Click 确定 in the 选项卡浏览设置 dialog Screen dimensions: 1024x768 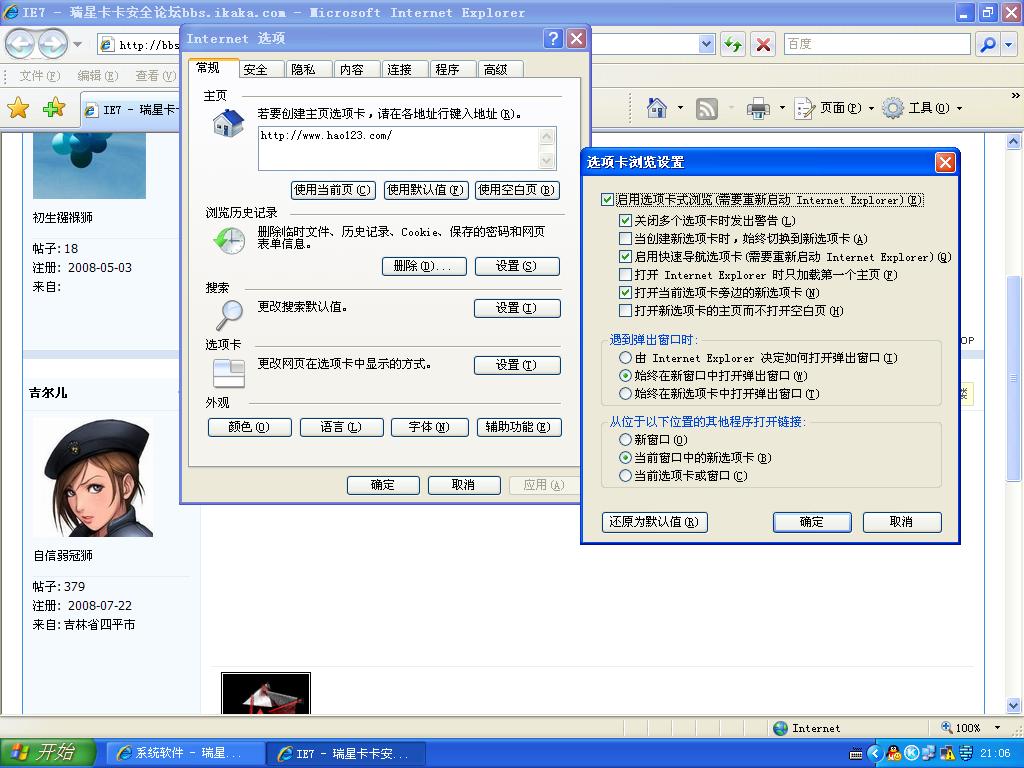pos(812,522)
